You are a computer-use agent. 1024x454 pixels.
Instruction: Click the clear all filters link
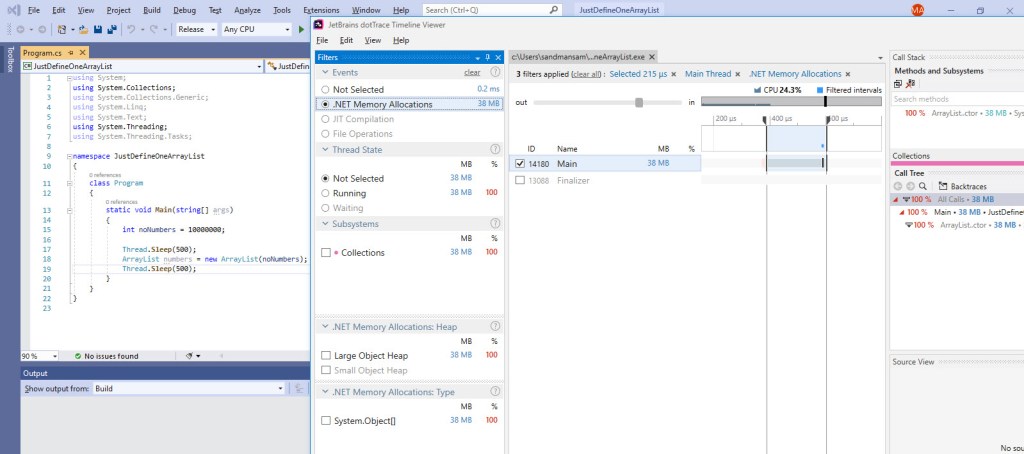(586, 74)
